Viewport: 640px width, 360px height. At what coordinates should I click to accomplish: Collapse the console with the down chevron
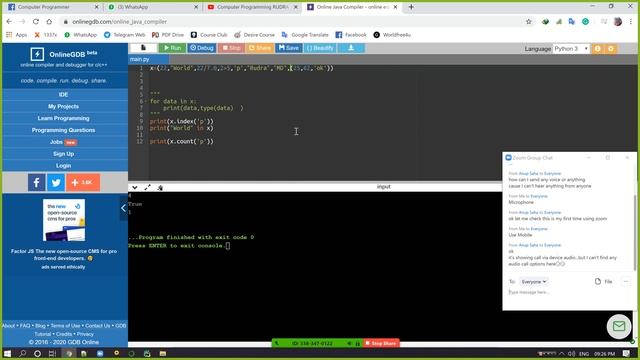click(135, 187)
